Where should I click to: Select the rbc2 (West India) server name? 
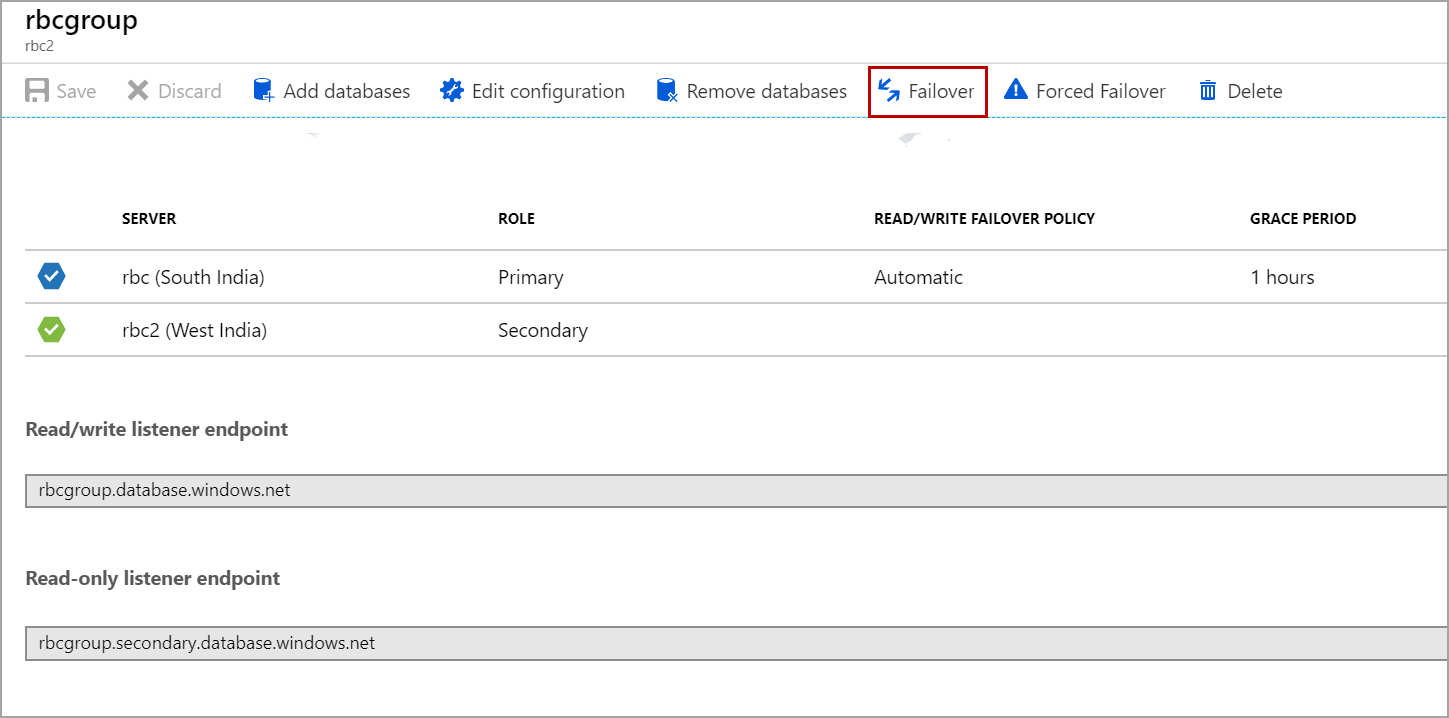pos(194,330)
